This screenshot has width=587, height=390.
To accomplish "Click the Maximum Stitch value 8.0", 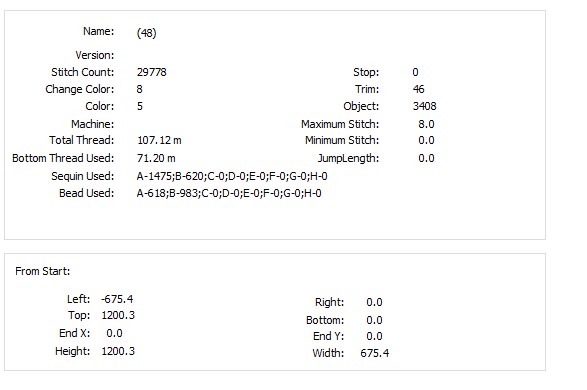I will [x=426, y=124].
